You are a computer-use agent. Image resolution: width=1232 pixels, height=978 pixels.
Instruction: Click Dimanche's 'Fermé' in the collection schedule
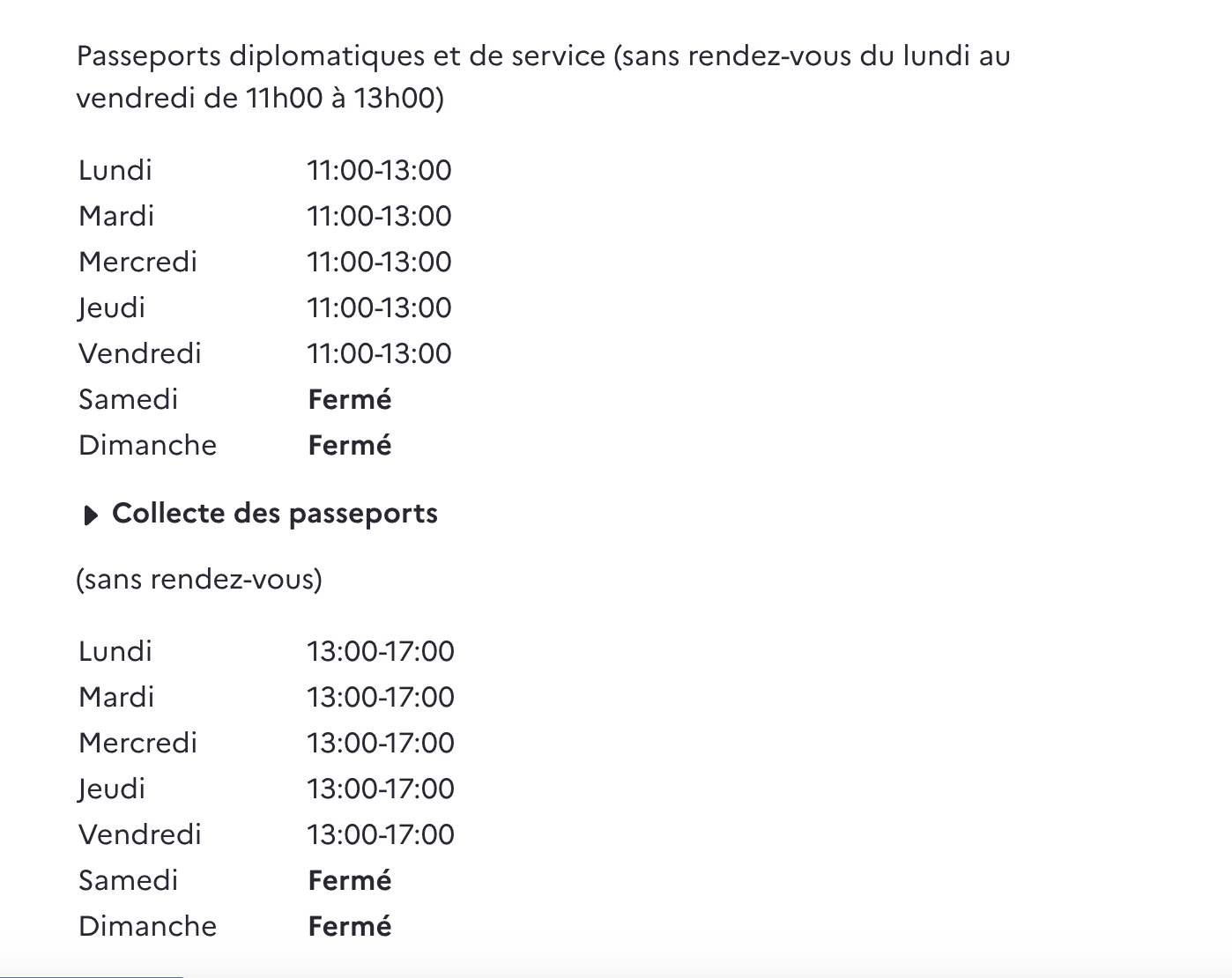(x=350, y=926)
